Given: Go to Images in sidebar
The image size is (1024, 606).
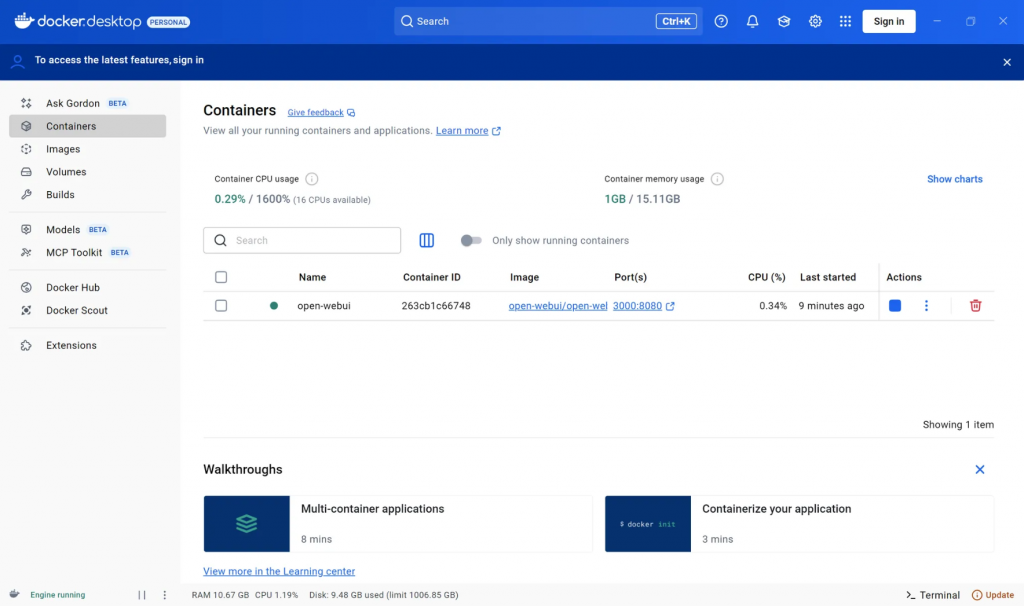Looking at the screenshot, I should point(88,149).
